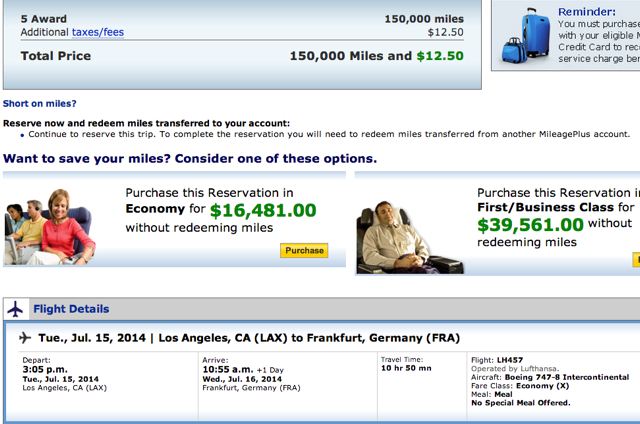
Task: Select the economy passengers photo
Action: [50, 227]
